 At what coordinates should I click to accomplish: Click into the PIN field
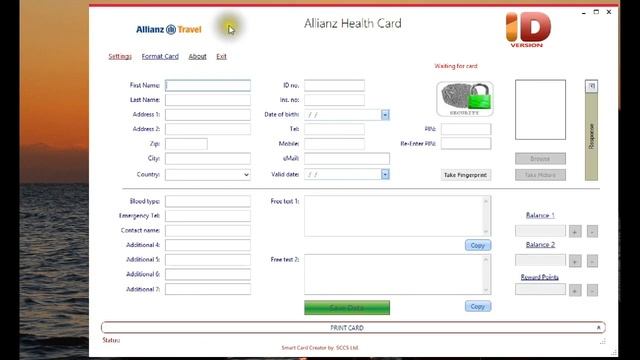tap(466, 129)
